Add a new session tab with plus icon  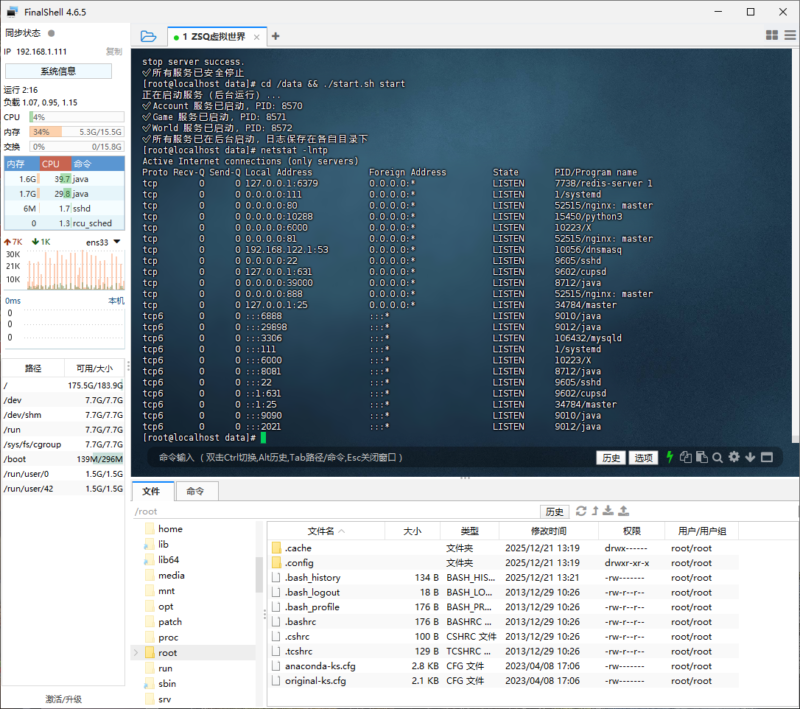click(x=276, y=36)
